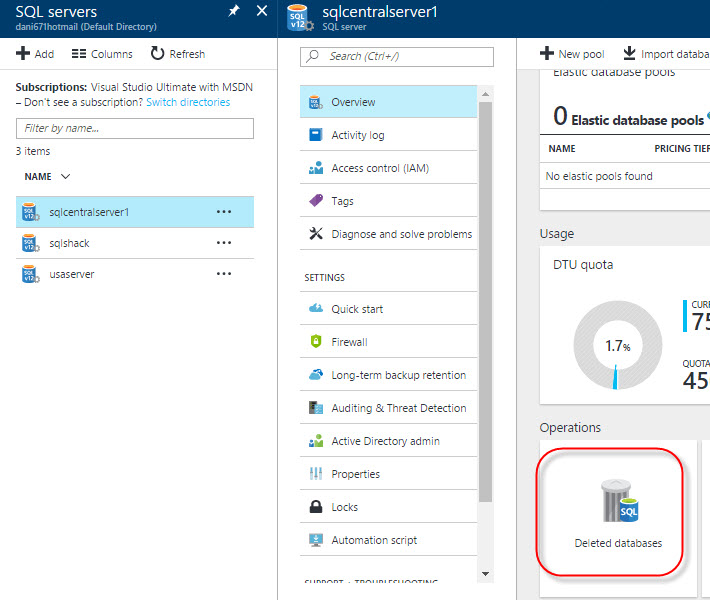Click the Activity log book icon
The image size is (710, 600).
(x=316, y=135)
